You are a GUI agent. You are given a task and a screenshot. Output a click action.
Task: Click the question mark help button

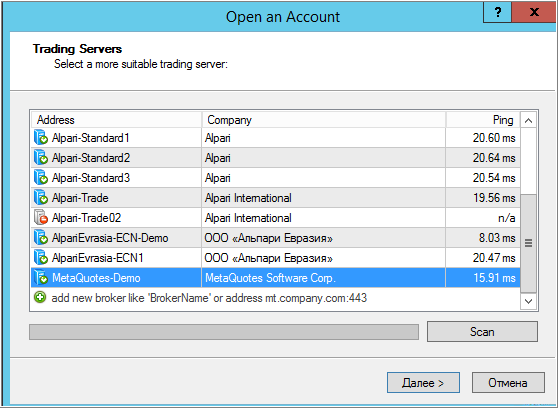(498, 12)
